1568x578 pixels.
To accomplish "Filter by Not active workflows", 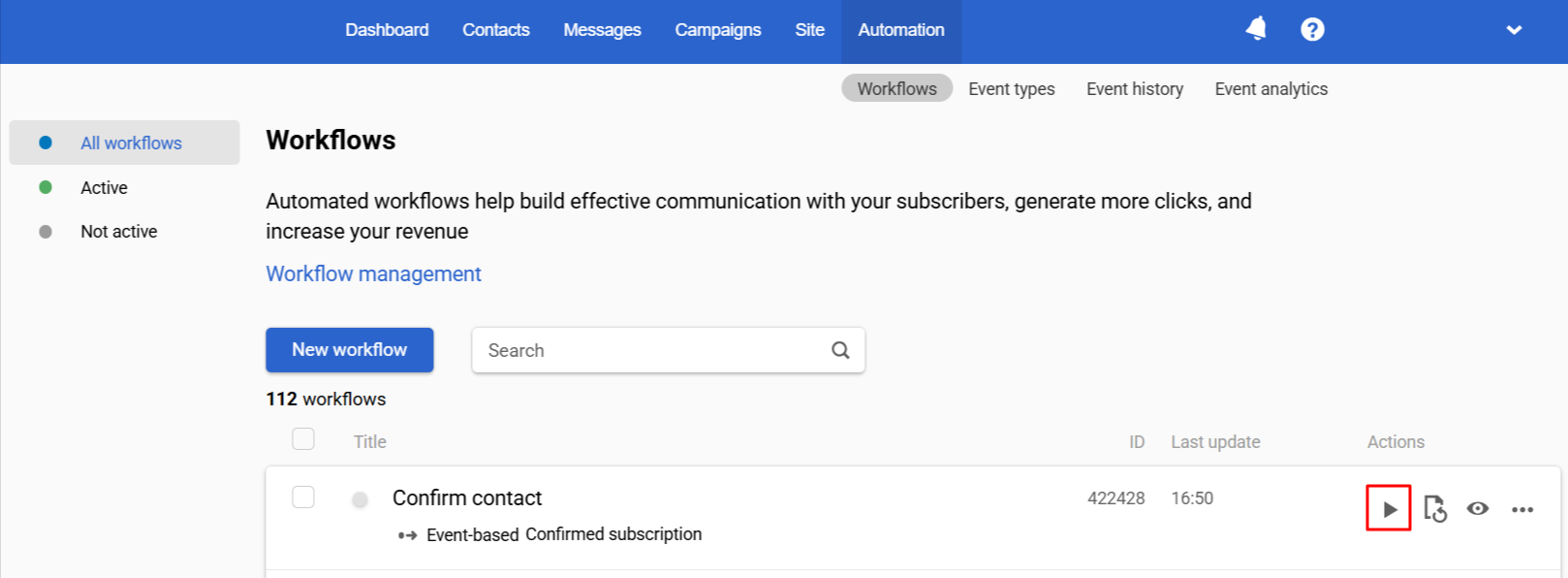I will point(118,232).
